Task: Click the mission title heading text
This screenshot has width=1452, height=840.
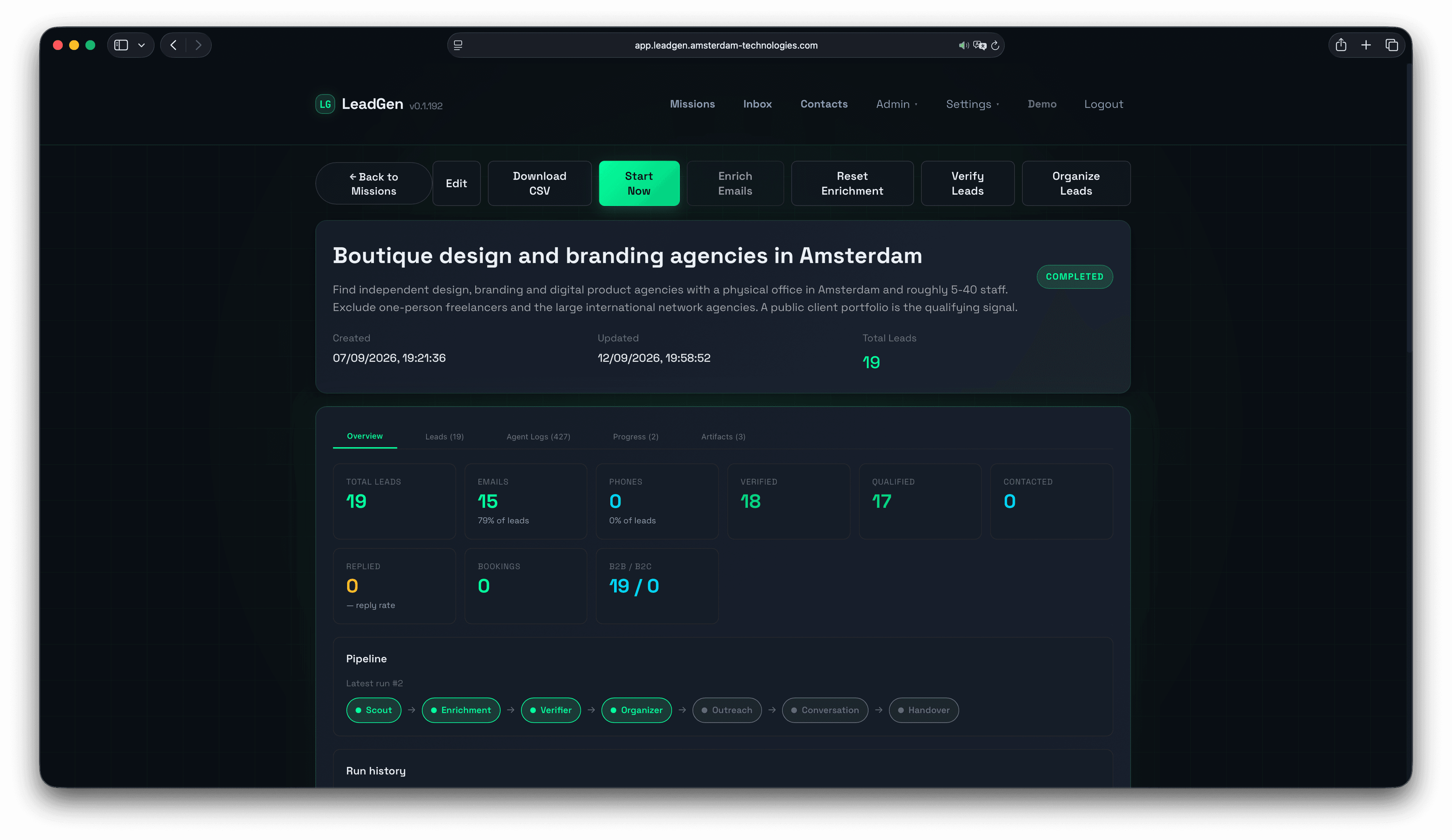Action: coord(627,256)
